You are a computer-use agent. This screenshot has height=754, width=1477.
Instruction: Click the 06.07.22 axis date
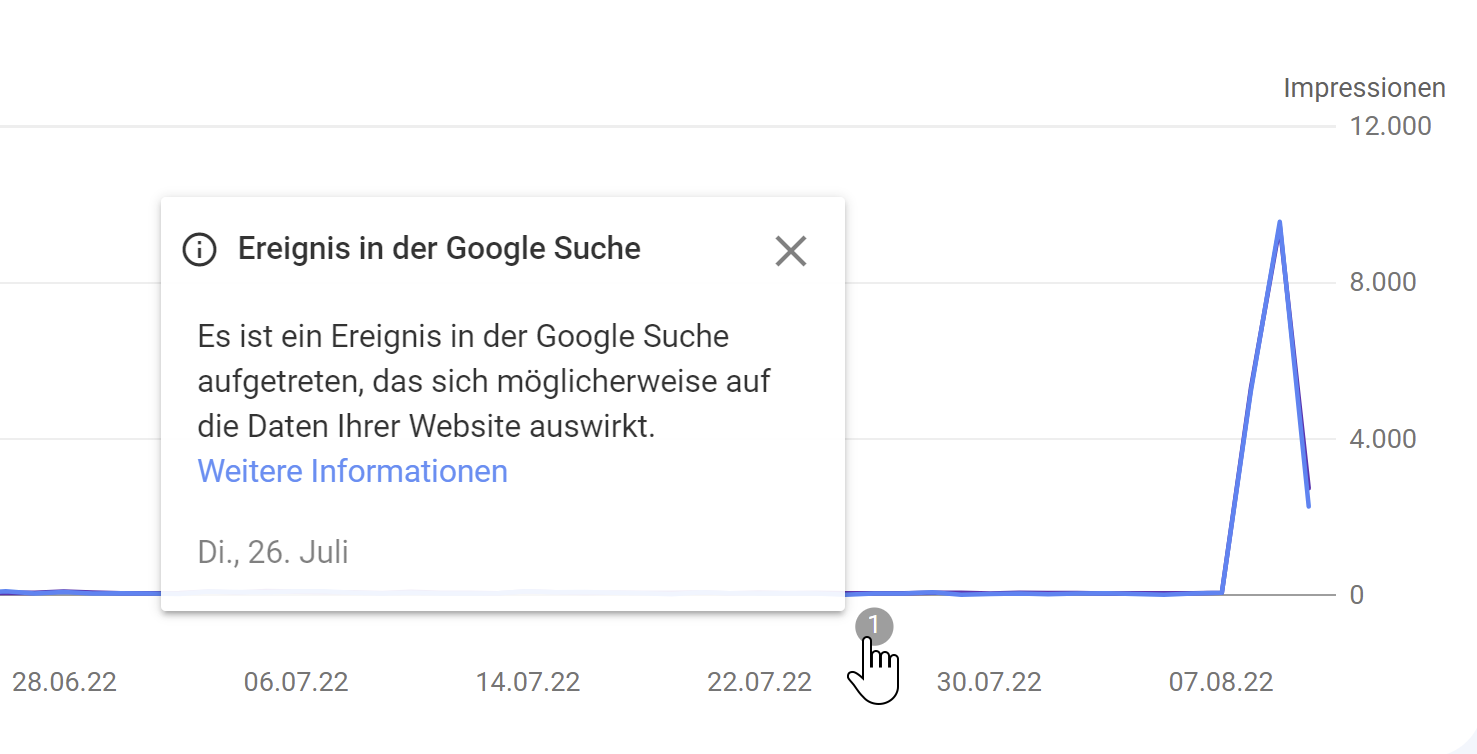click(297, 681)
